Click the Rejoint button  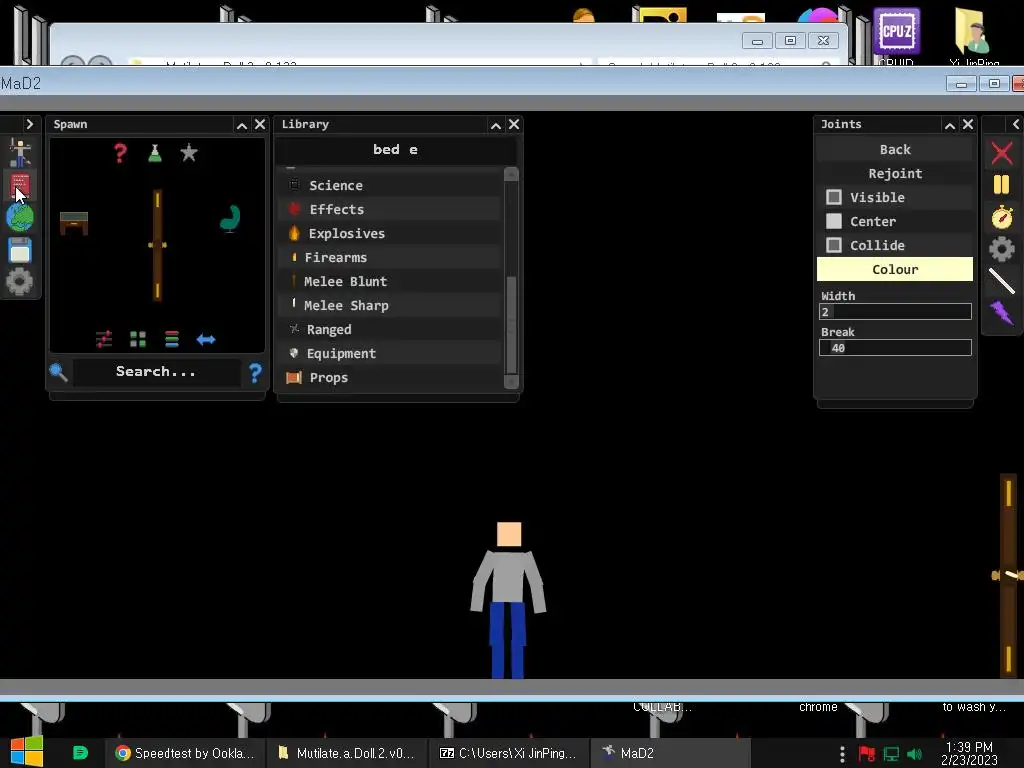coord(895,174)
